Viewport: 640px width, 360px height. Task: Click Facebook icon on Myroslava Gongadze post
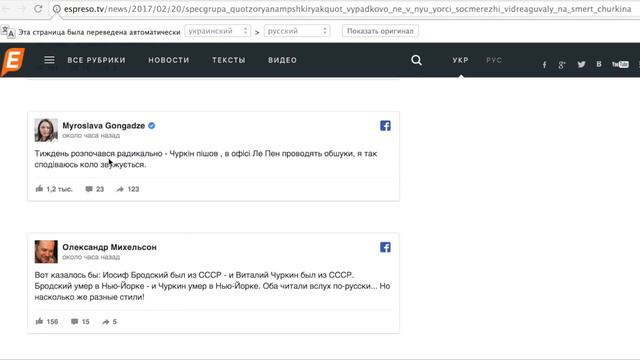pyautogui.click(x=385, y=126)
